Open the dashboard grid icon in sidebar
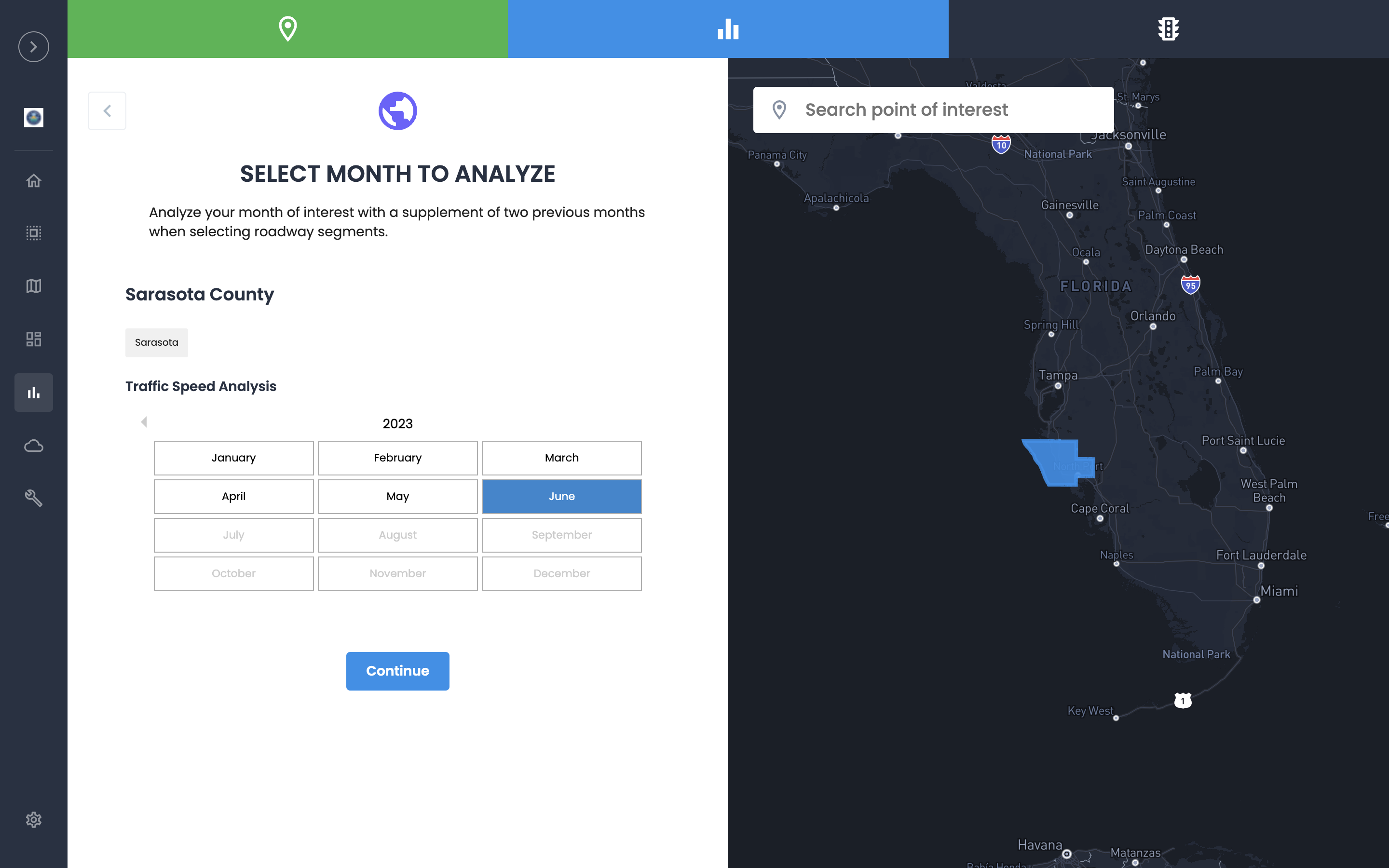 [33, 339]
